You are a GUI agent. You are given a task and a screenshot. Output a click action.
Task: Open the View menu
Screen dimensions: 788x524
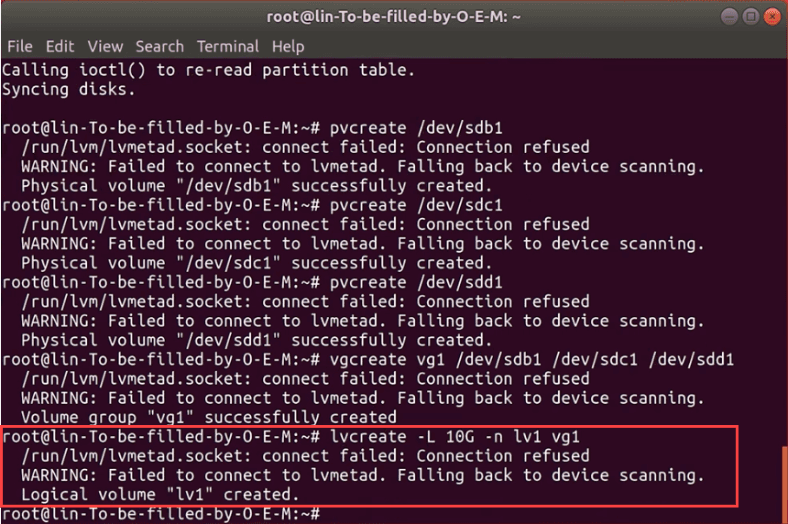coord(105,46)
